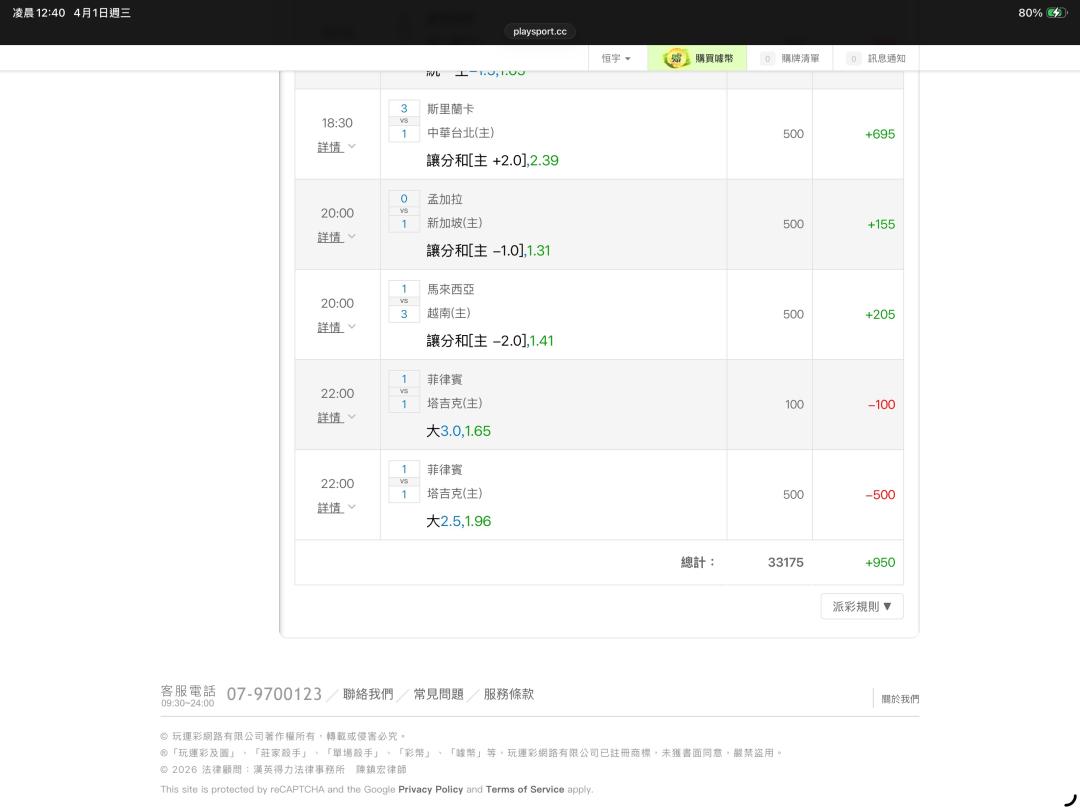Click the 訊息通知 count badge
This screenshot has height=810, width=1080.
[x=853, y=59]
